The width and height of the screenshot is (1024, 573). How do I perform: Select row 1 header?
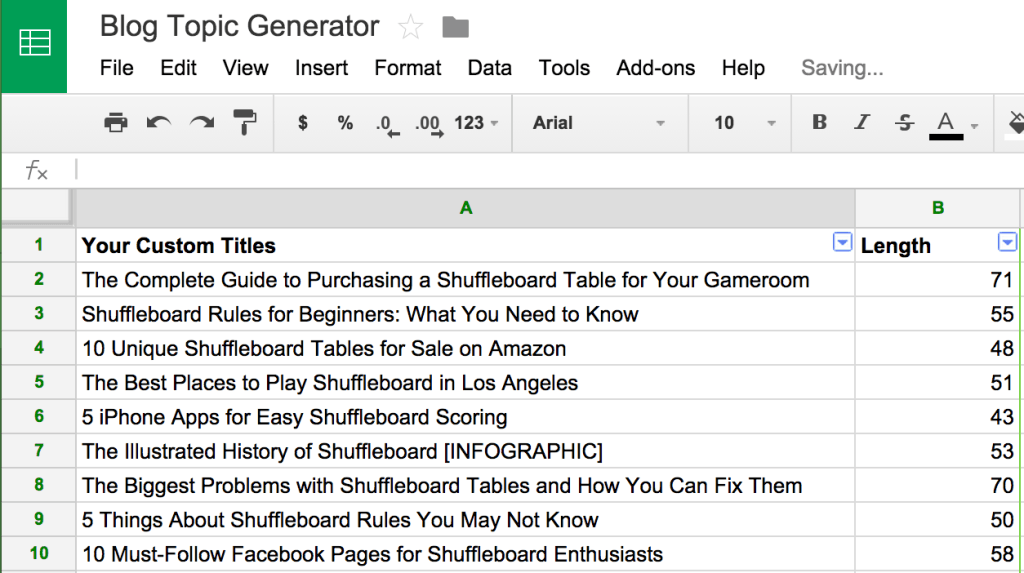[39, 245]
